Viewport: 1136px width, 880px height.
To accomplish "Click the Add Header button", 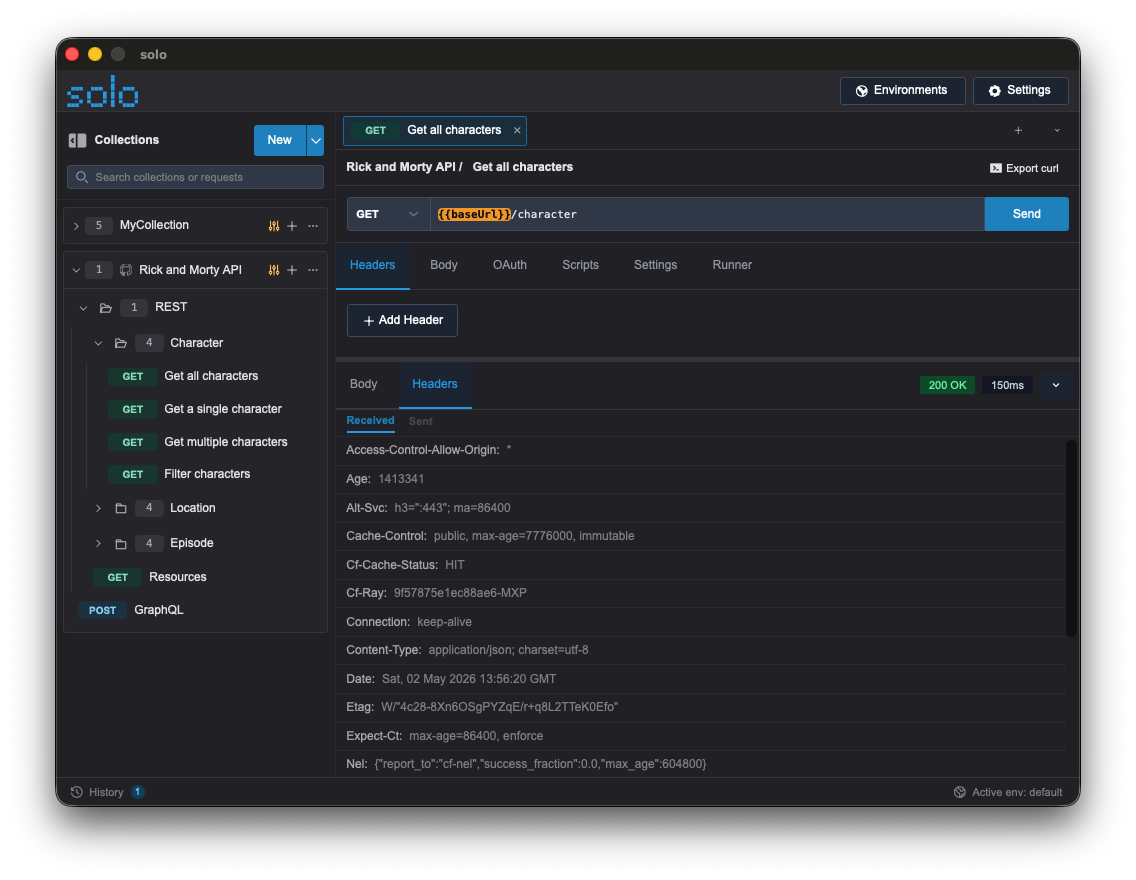I will coord(402,320).
